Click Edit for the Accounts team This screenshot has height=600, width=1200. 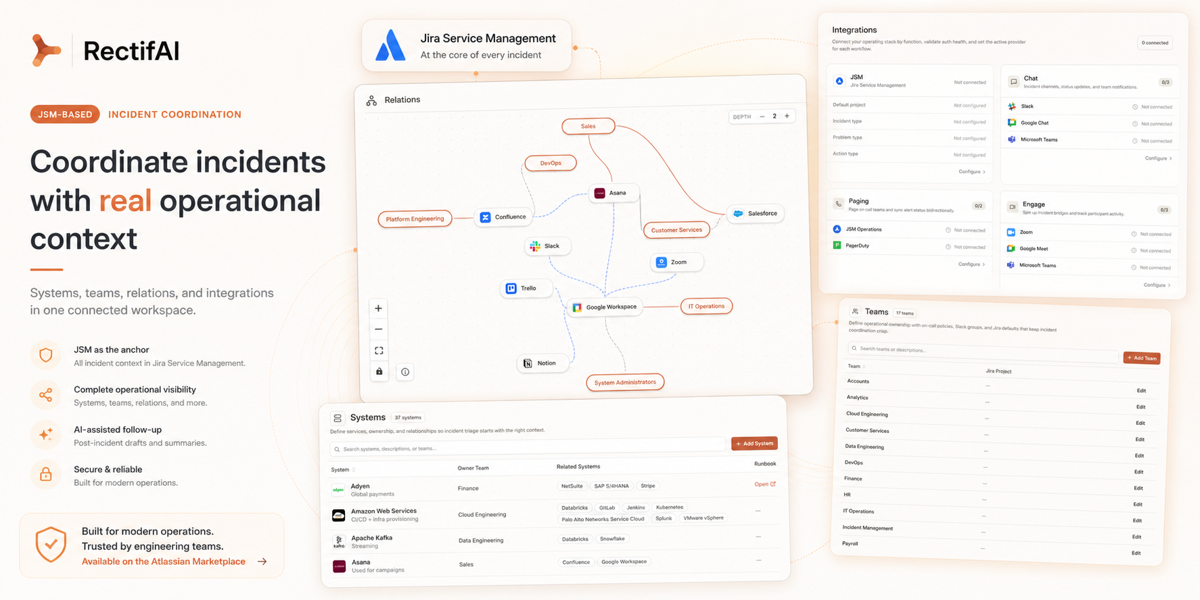1140,391
